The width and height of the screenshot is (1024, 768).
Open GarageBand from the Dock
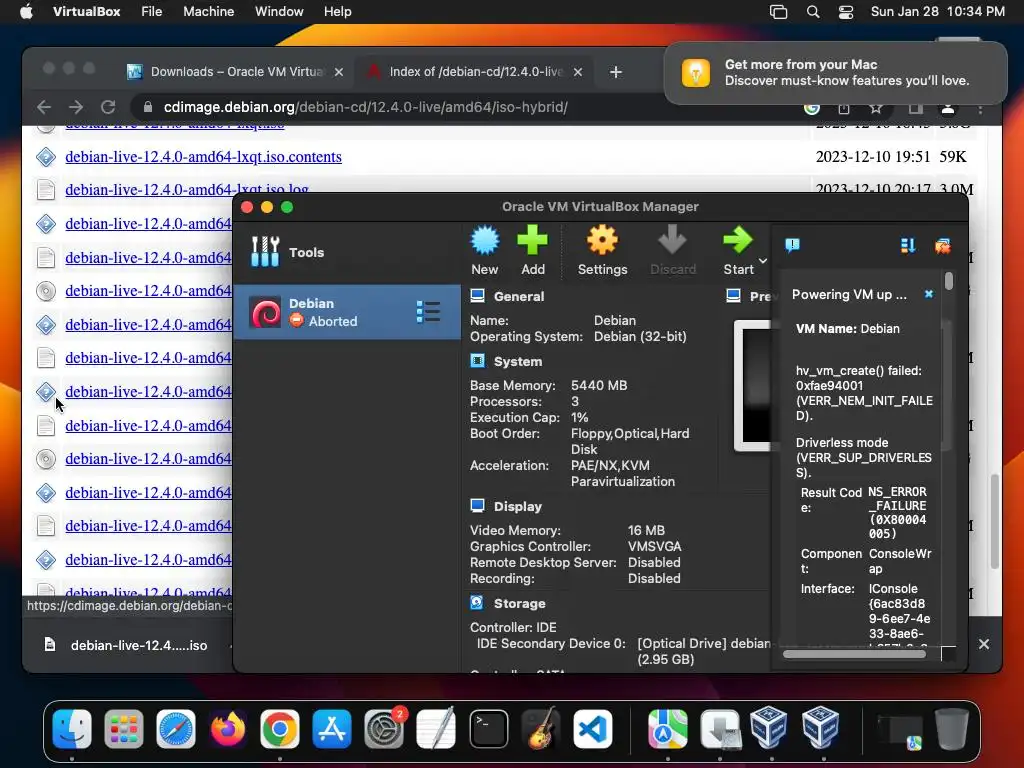click(541, 729)
